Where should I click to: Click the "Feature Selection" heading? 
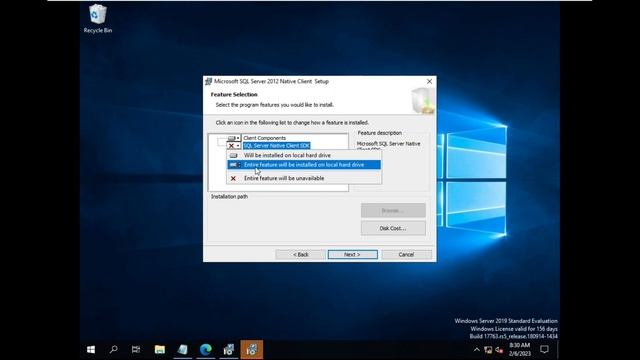[234, 95]
